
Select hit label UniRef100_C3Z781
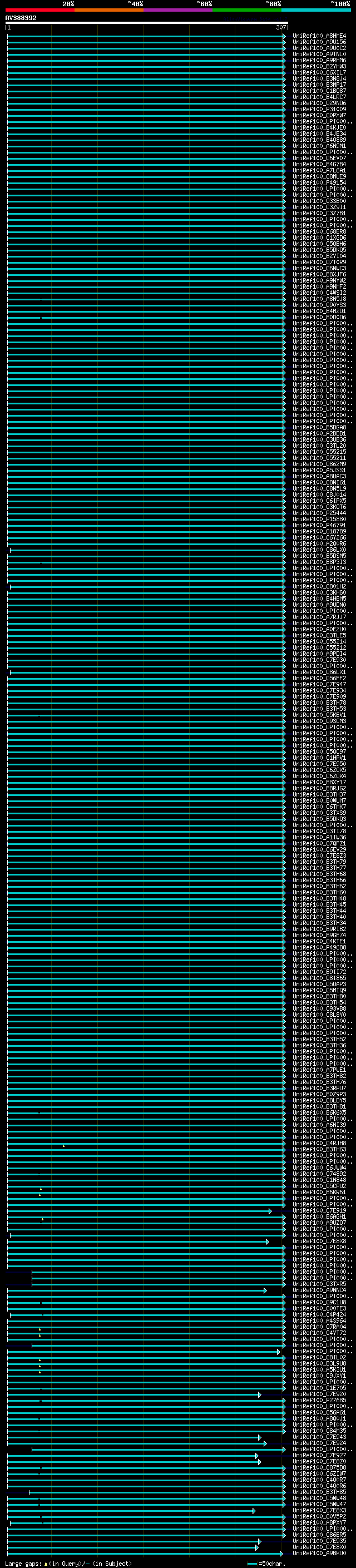click(319, 213)
